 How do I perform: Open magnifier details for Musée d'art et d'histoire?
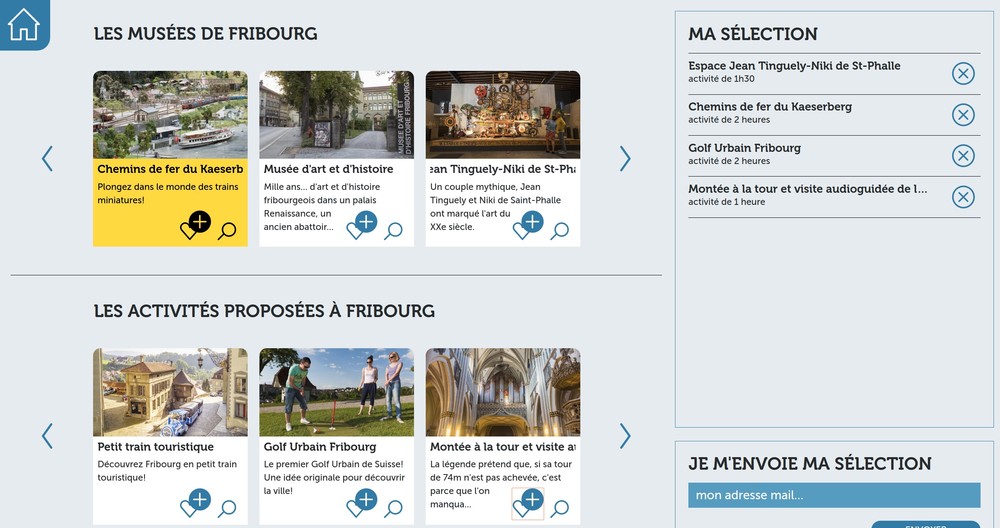click(x=393, y=231)
